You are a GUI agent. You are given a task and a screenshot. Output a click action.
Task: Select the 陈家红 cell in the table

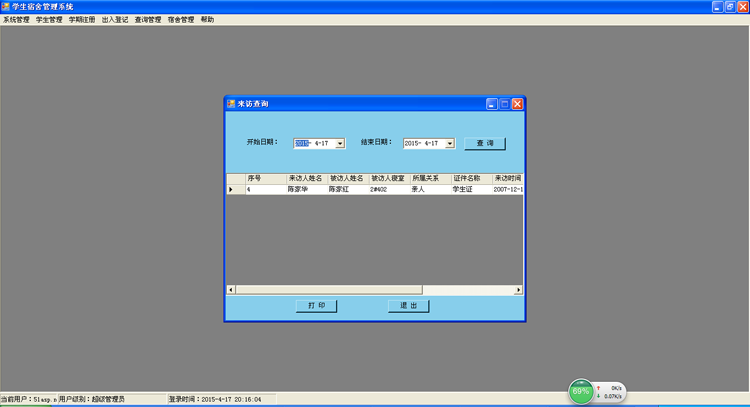346,189
